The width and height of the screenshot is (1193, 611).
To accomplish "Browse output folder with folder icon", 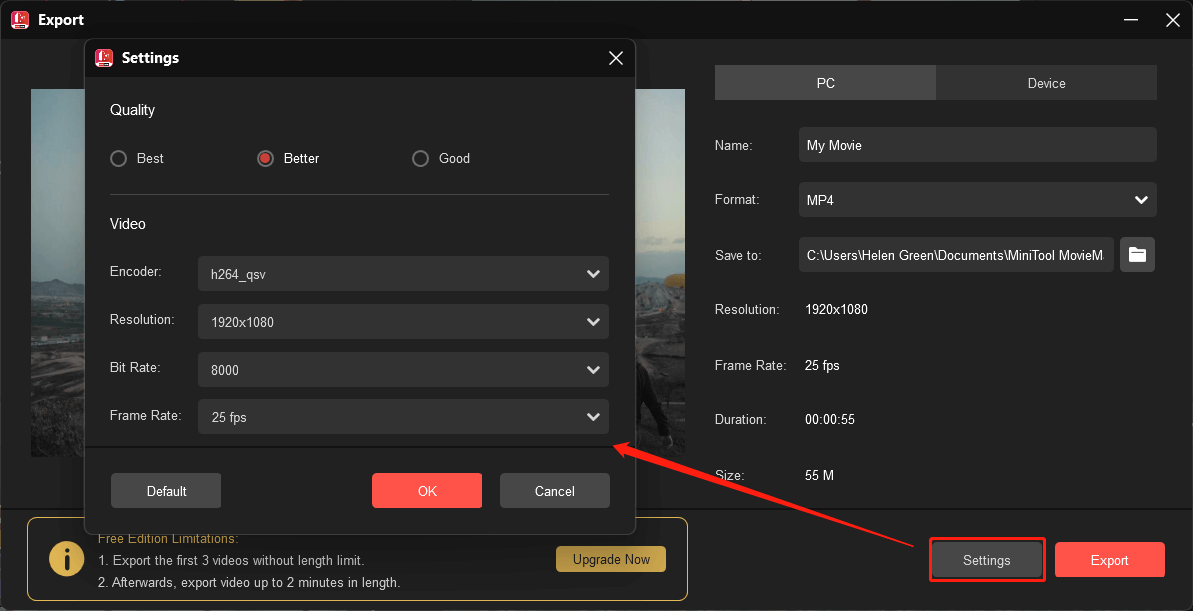I will [1137, 255].
